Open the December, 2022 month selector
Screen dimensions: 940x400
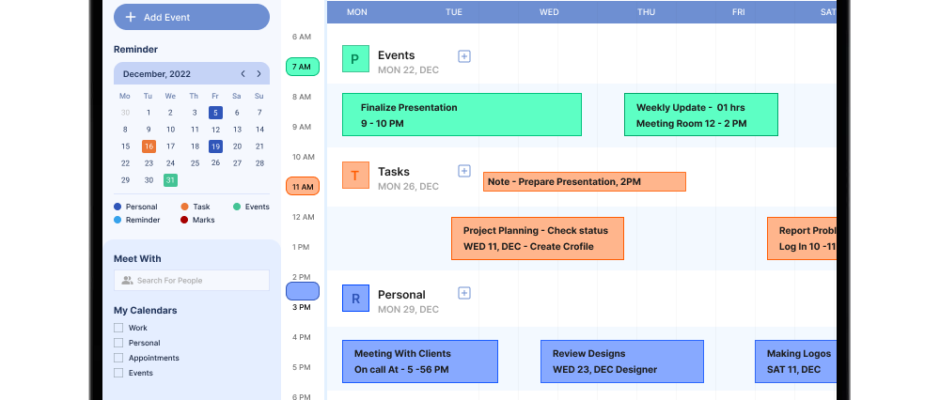click(156, 74)
